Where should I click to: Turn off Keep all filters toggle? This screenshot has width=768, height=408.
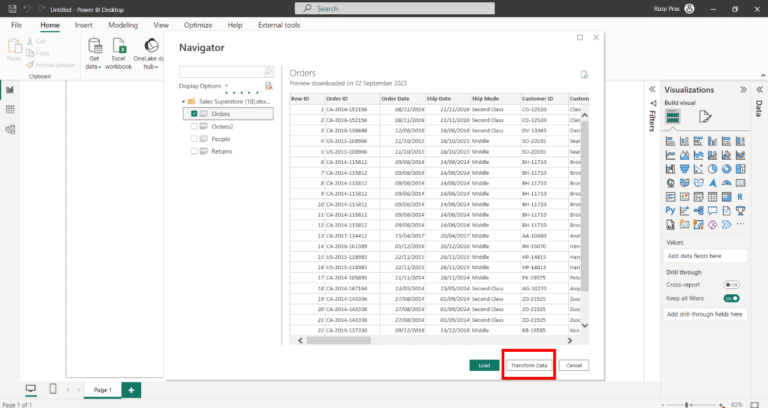click(x=731, y=298)
